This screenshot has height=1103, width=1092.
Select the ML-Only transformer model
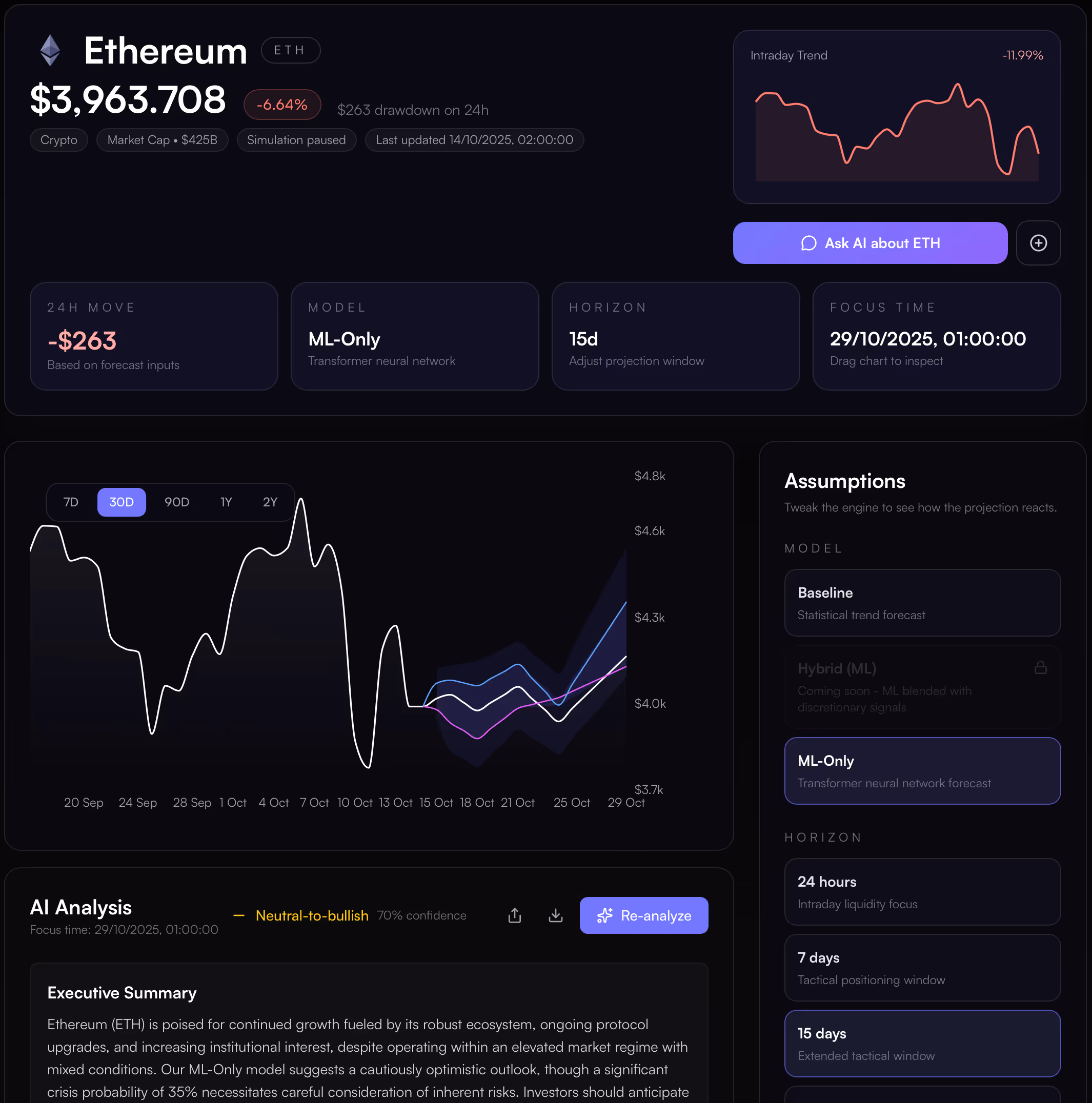[922, 771]
